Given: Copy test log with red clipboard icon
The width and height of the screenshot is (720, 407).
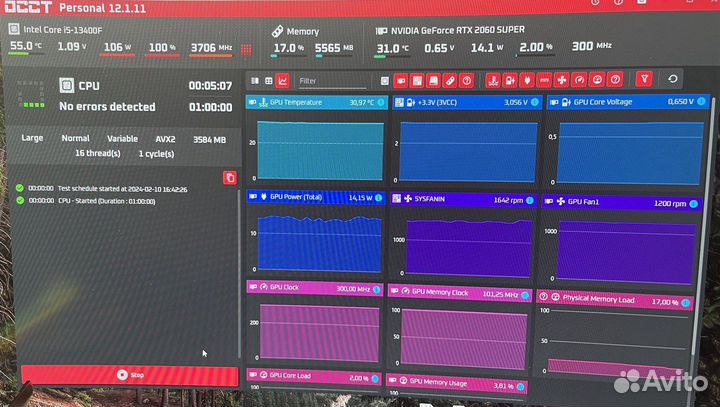Looking at the screenshot, I should tap(230, 177).
